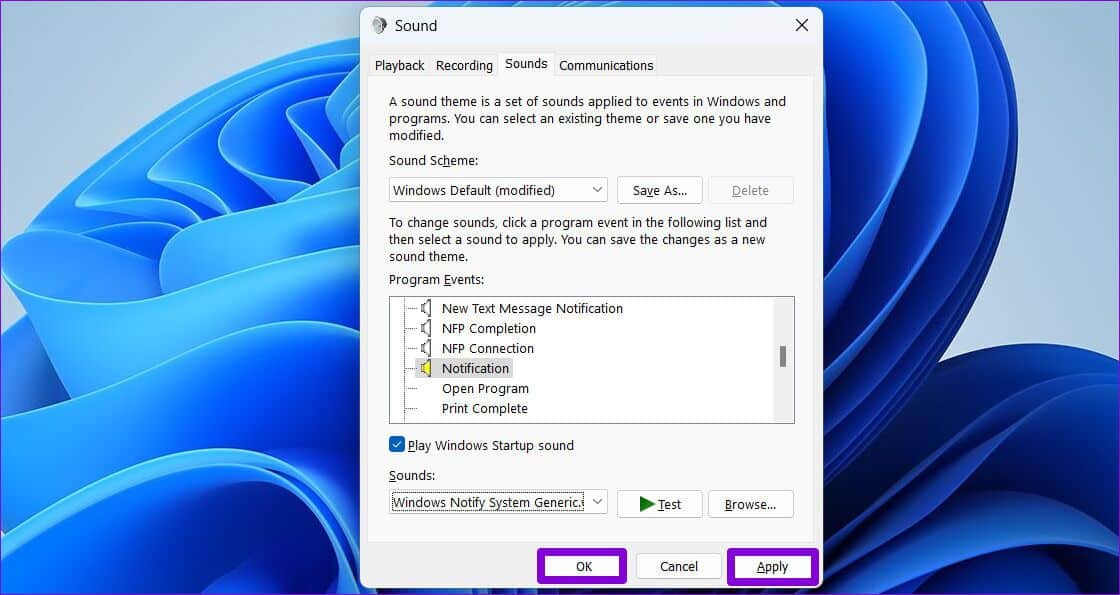Select New Text Message Notification event
The height and width of the screenshot is (595, 1120).
532,308
